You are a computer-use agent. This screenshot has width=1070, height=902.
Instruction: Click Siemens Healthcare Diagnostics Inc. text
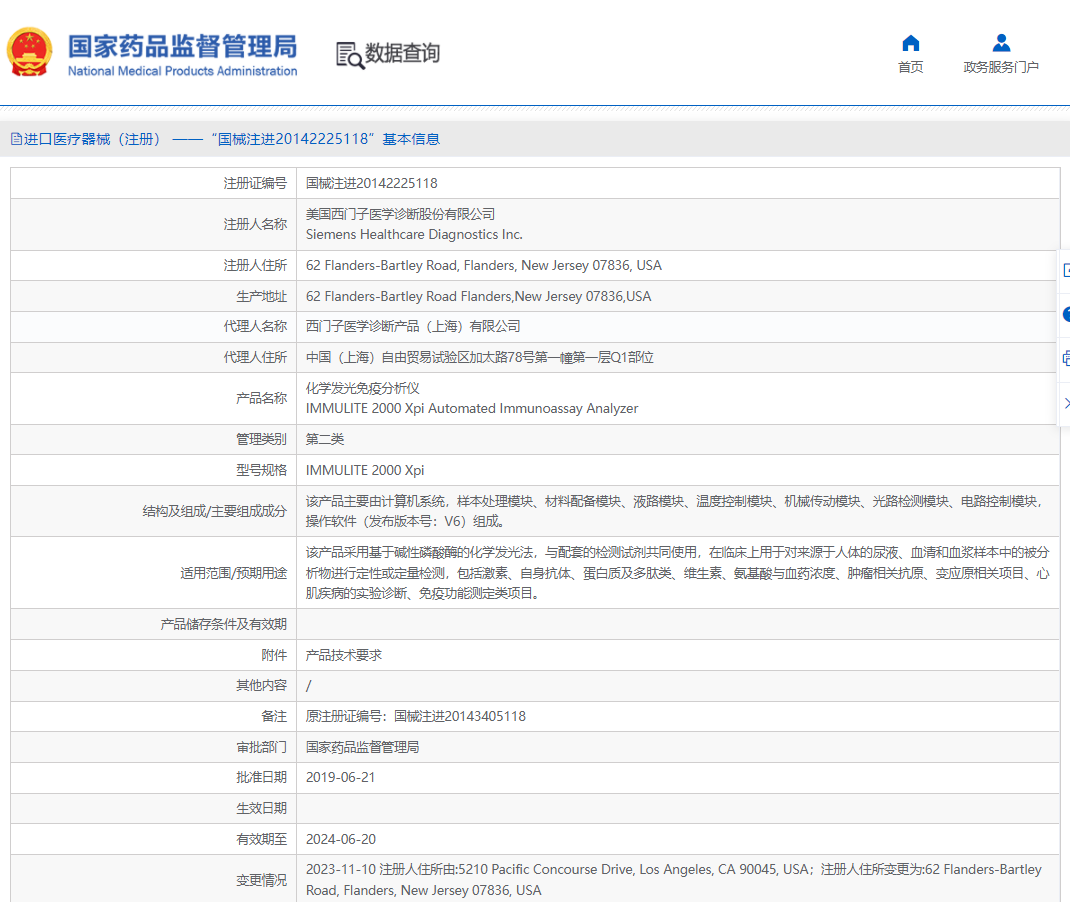point(414,235)
